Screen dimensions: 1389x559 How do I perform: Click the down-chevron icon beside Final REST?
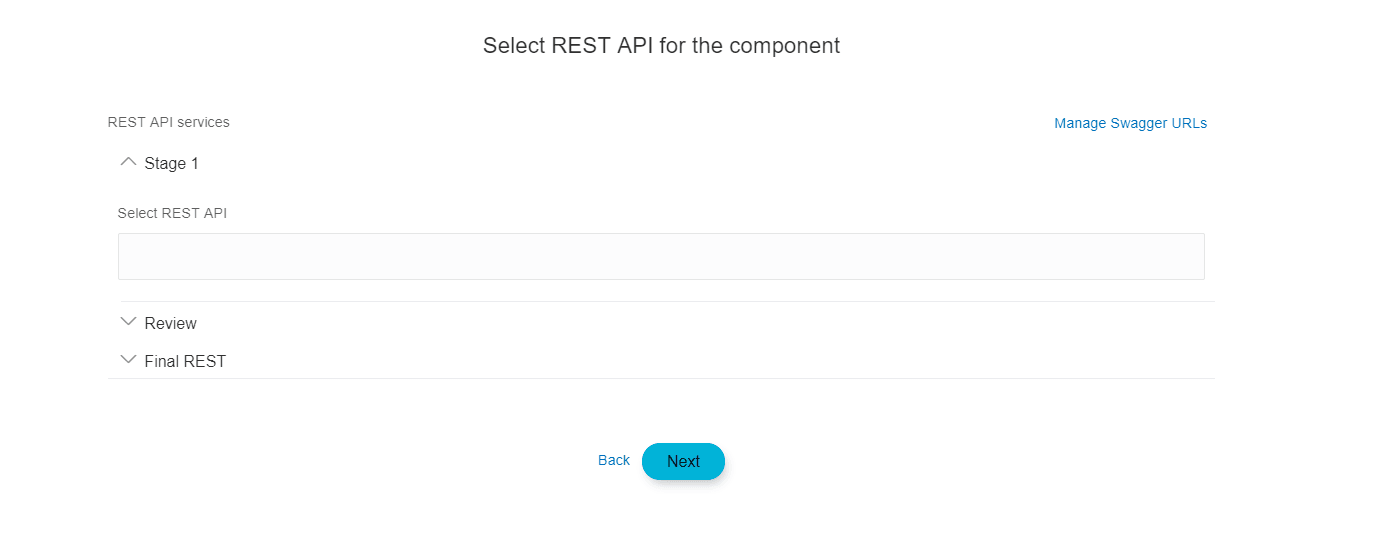coord(128,360)
